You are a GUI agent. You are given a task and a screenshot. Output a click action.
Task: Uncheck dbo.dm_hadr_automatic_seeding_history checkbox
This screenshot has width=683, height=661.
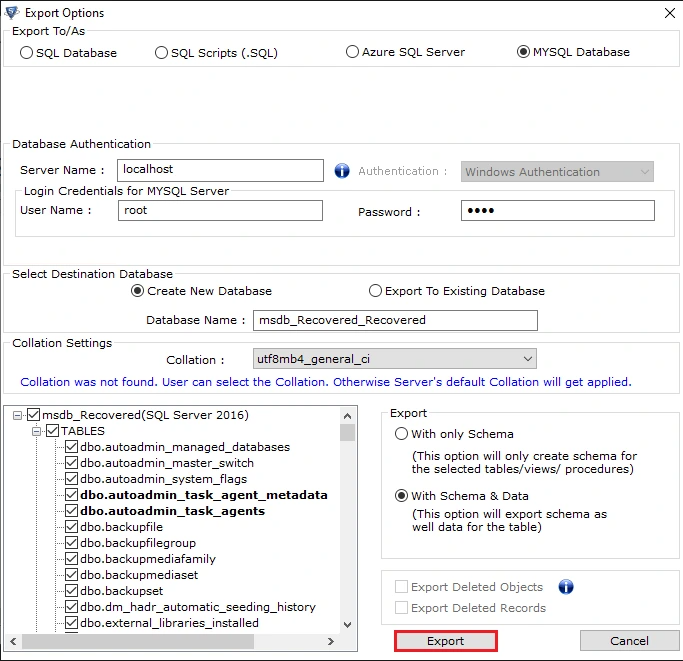point(71,607)
